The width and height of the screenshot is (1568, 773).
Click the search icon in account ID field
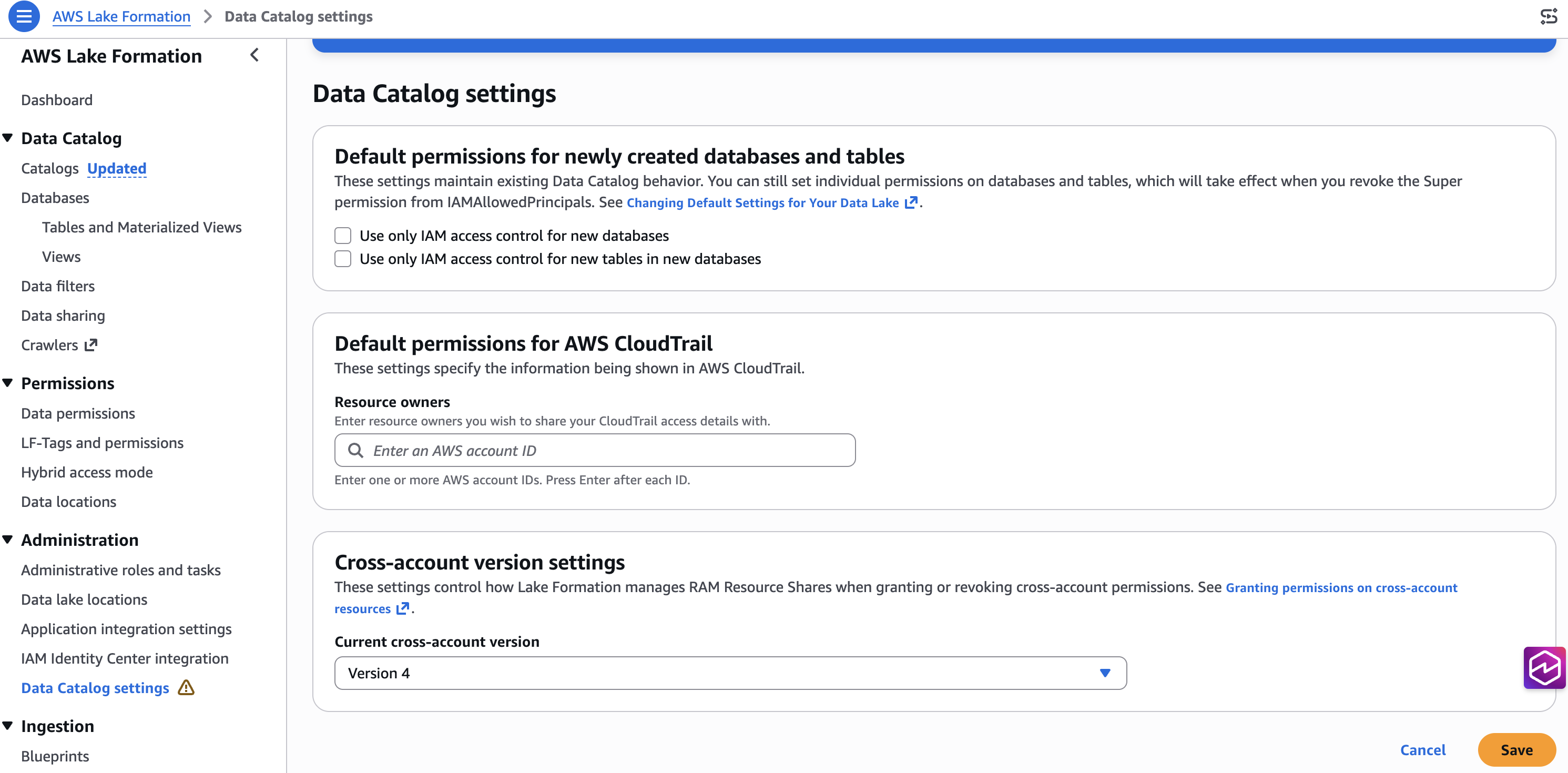click(355, 451)
